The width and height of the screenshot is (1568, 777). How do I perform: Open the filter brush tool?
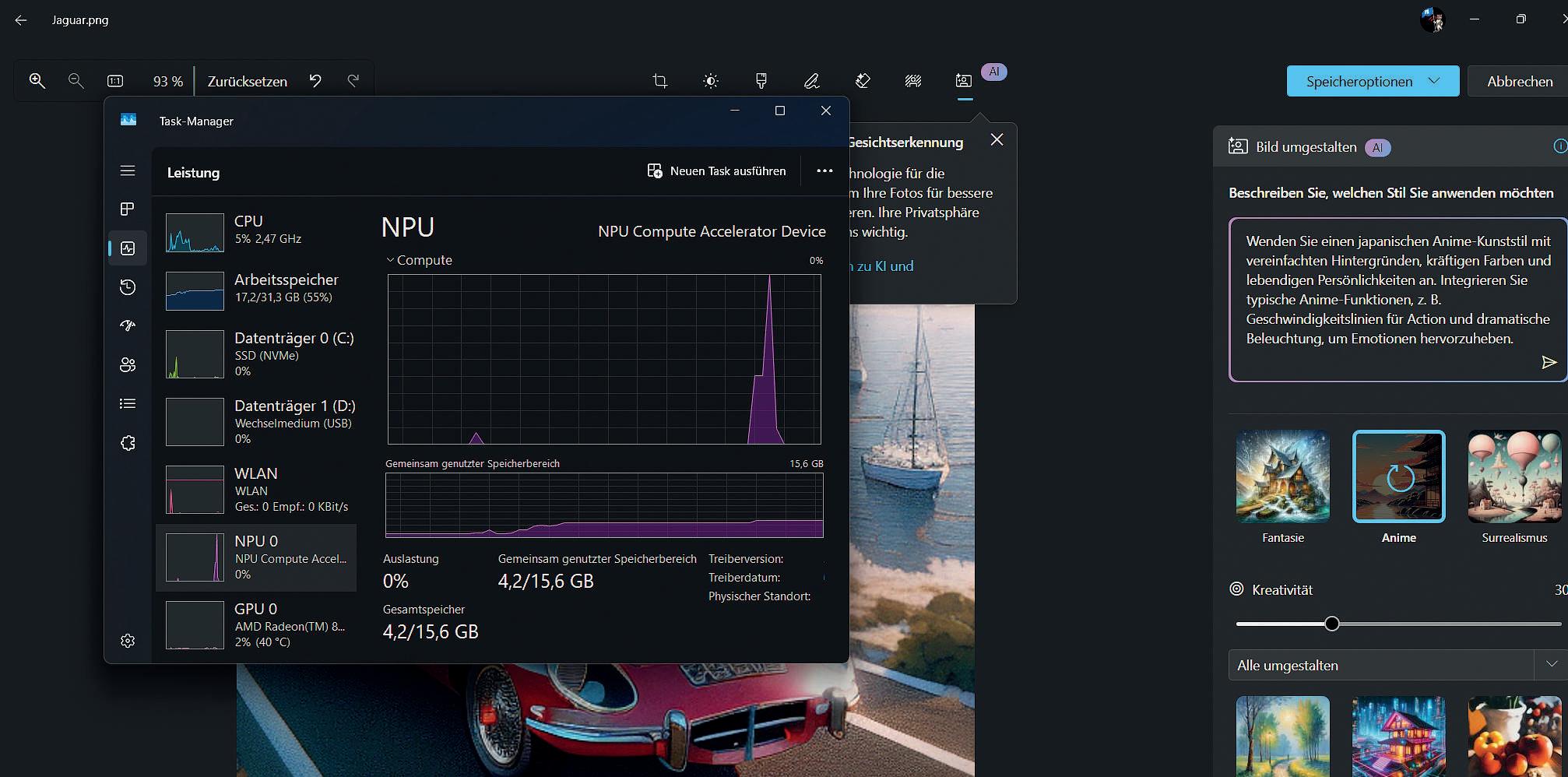point(761,81)
